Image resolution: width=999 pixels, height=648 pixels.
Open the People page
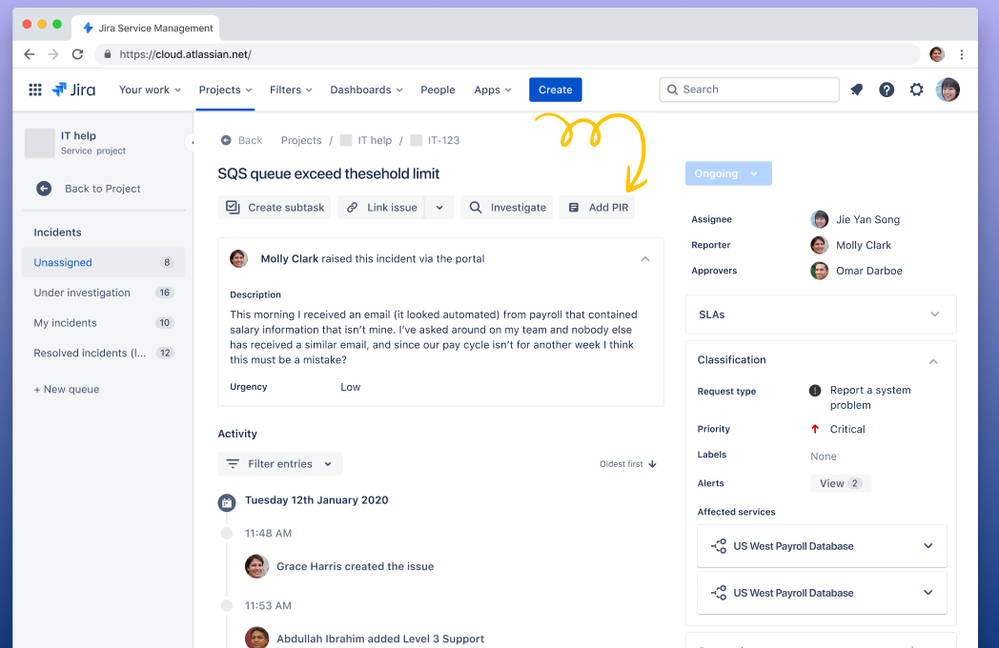[x=438, y=90]
